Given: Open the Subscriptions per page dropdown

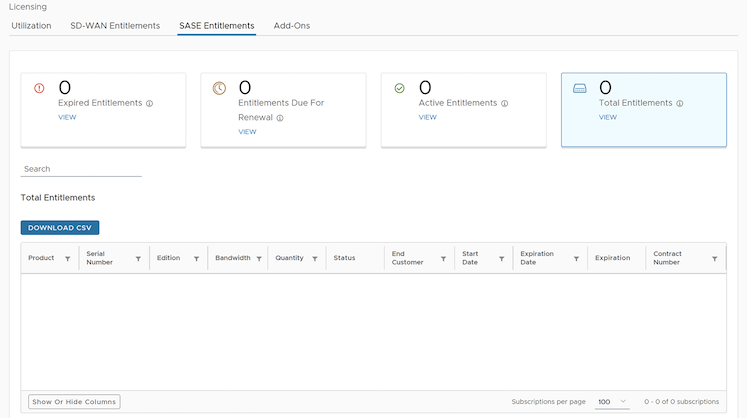Looking at the screenshot, I should [611, 402].
